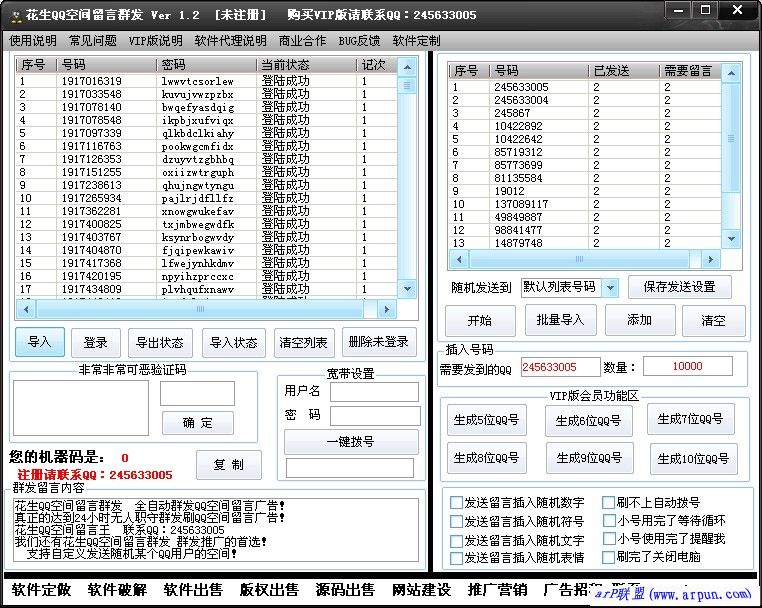762x608 pixels.
Task: Open the 软件代理说明 menu
Action: tap(230, 40)
